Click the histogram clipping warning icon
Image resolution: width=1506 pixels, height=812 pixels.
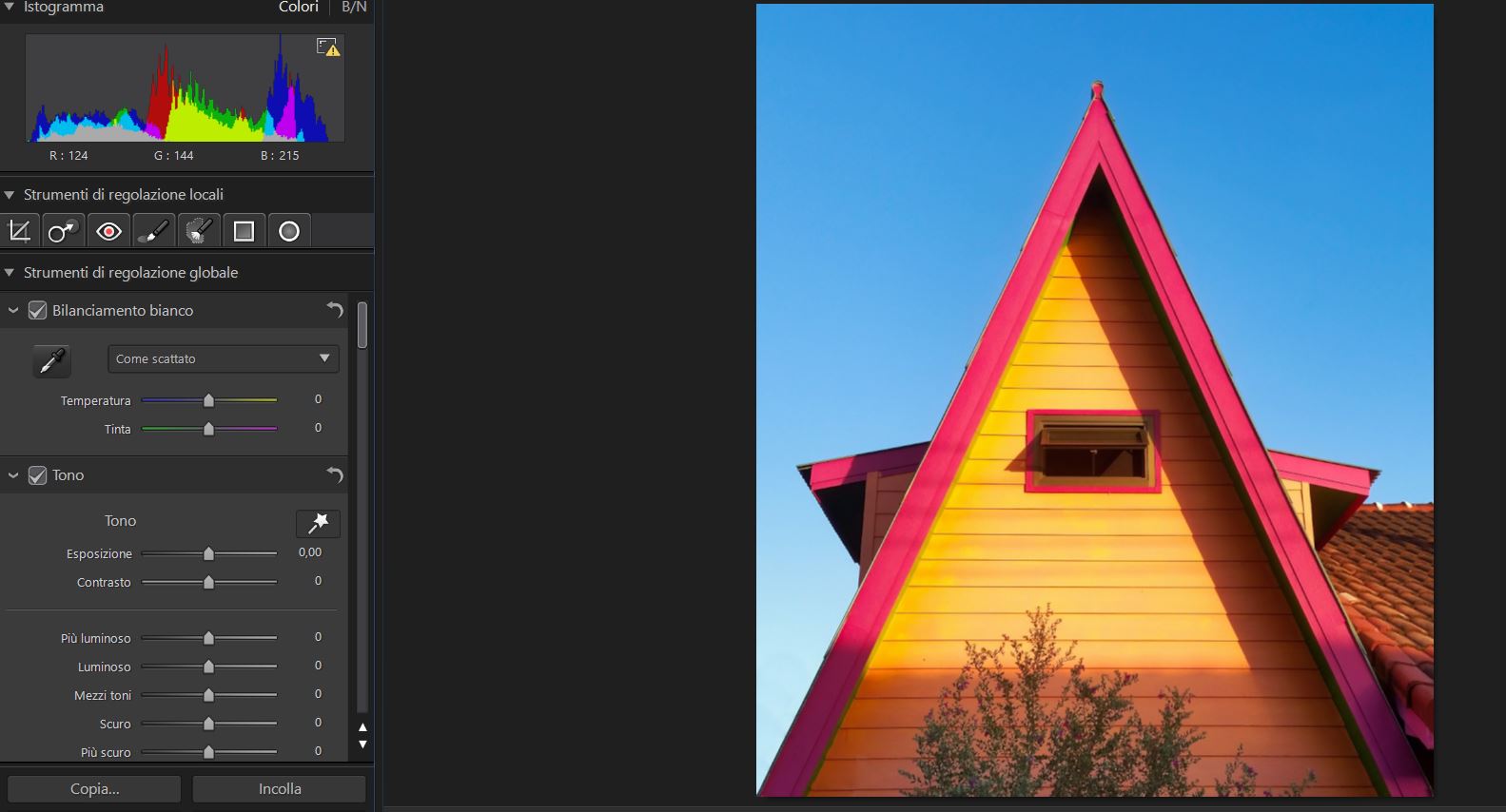point(327,47)
